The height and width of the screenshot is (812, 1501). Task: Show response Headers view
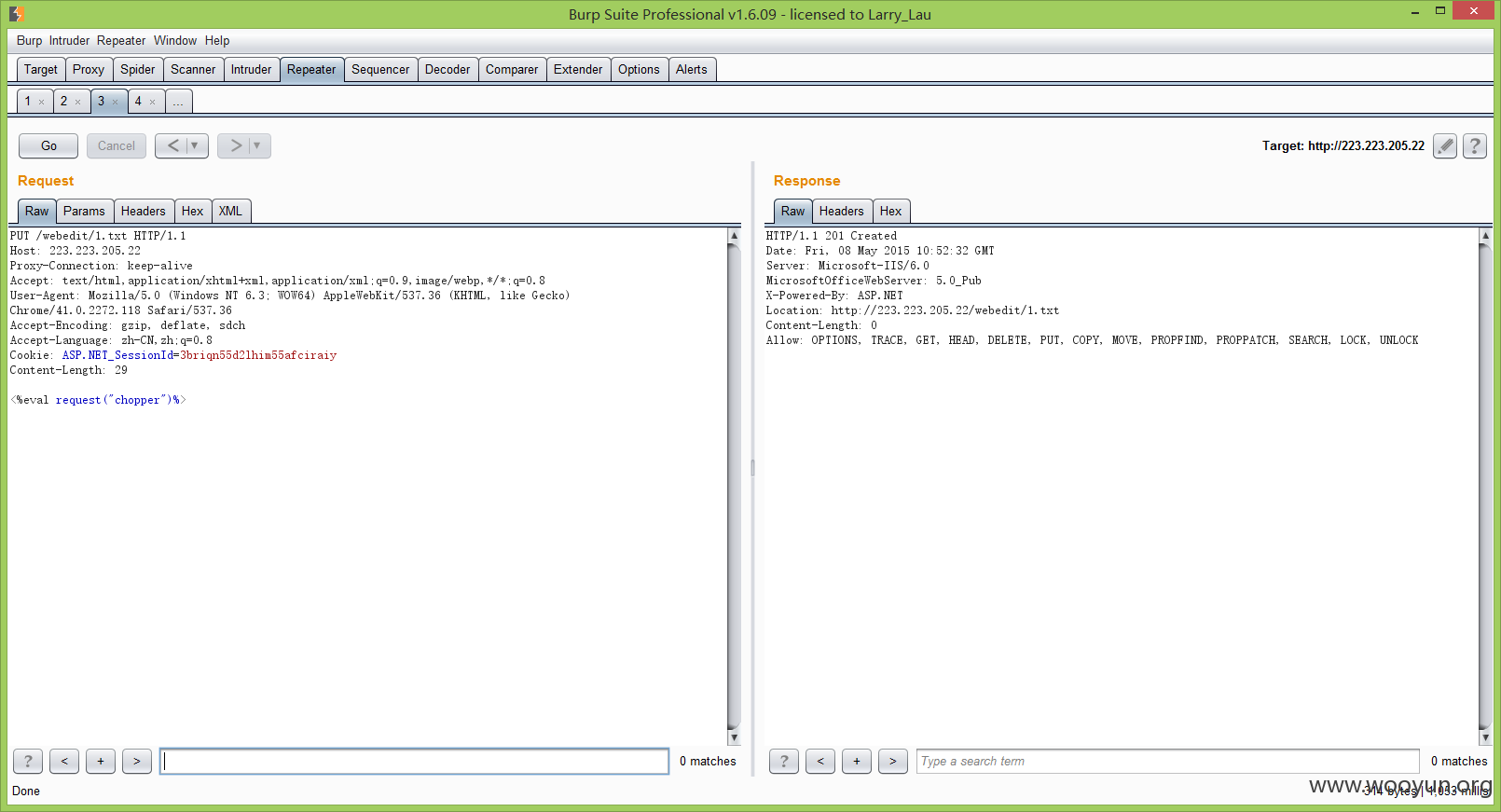click(842, 211)
